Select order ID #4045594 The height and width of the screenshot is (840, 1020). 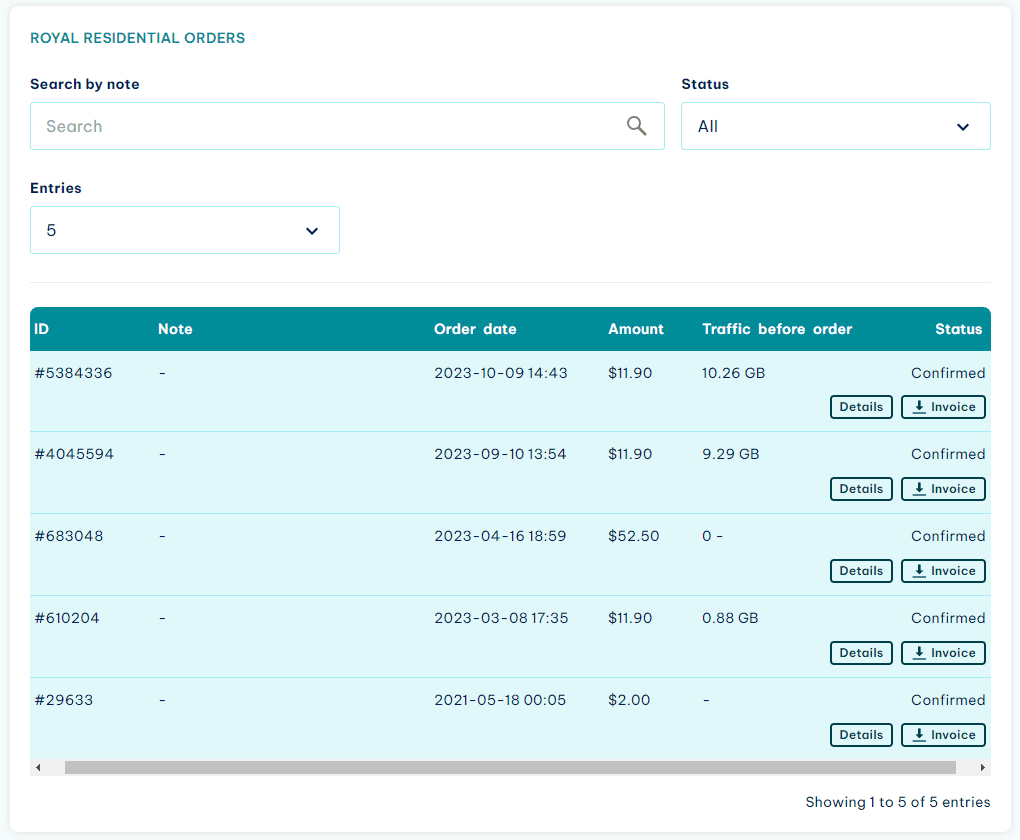tap(74, 454)
